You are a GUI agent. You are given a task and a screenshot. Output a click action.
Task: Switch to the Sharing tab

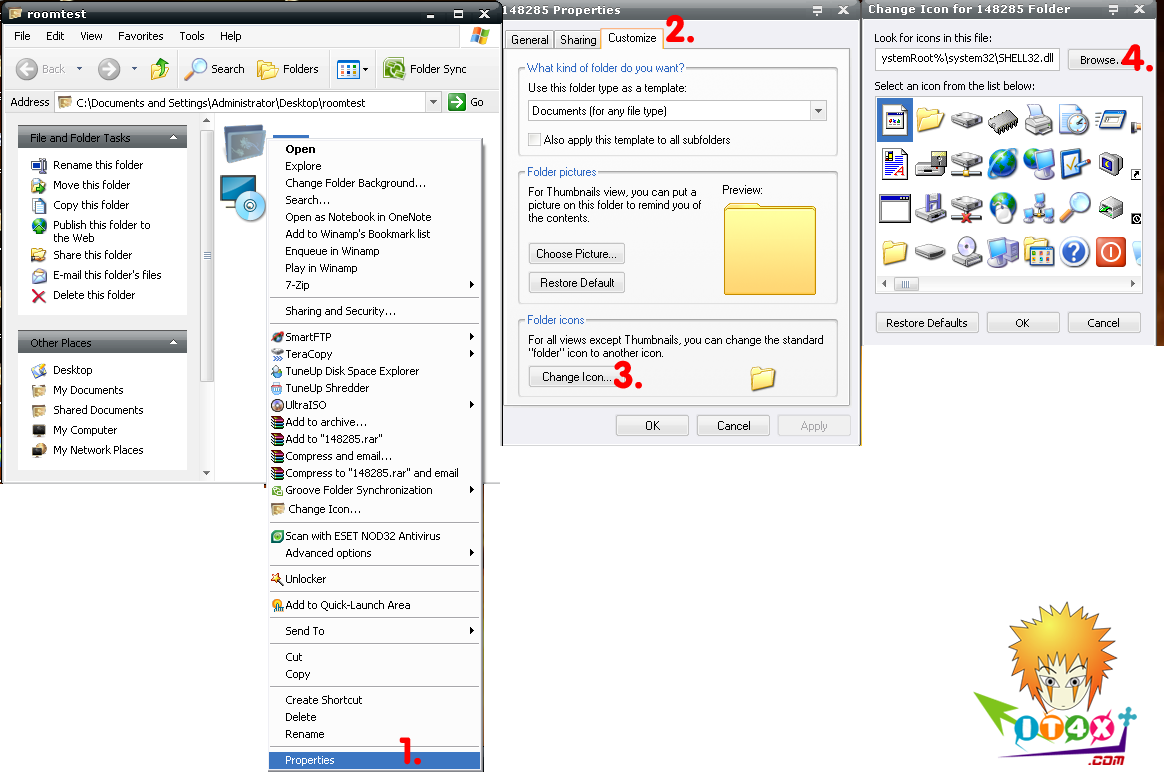click(577, 40)
